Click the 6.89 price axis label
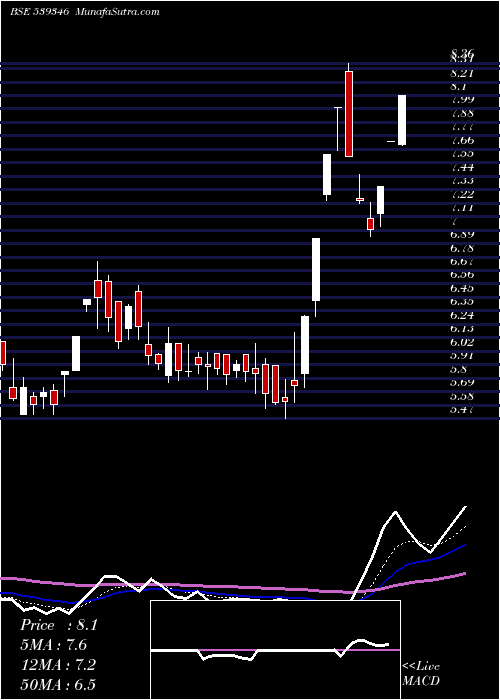The height and width of the screenshot is (700, 500). tap(462, 235)
